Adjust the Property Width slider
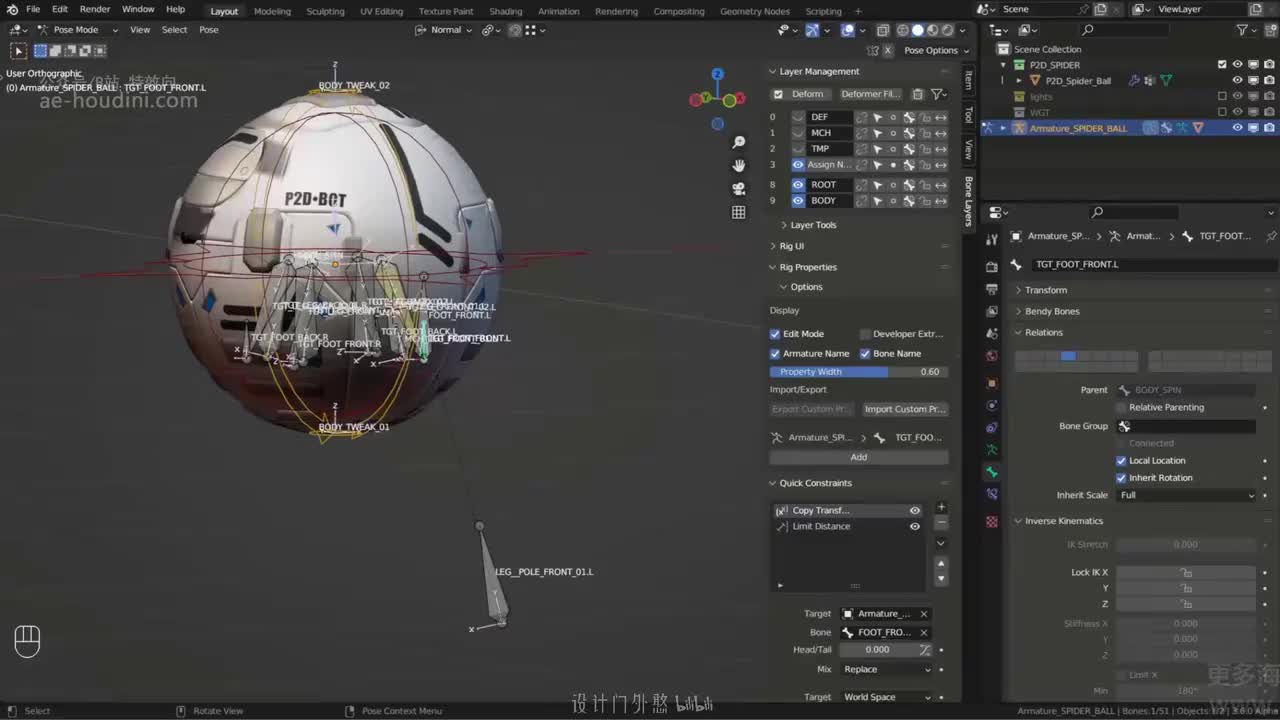 click(859, 372)
